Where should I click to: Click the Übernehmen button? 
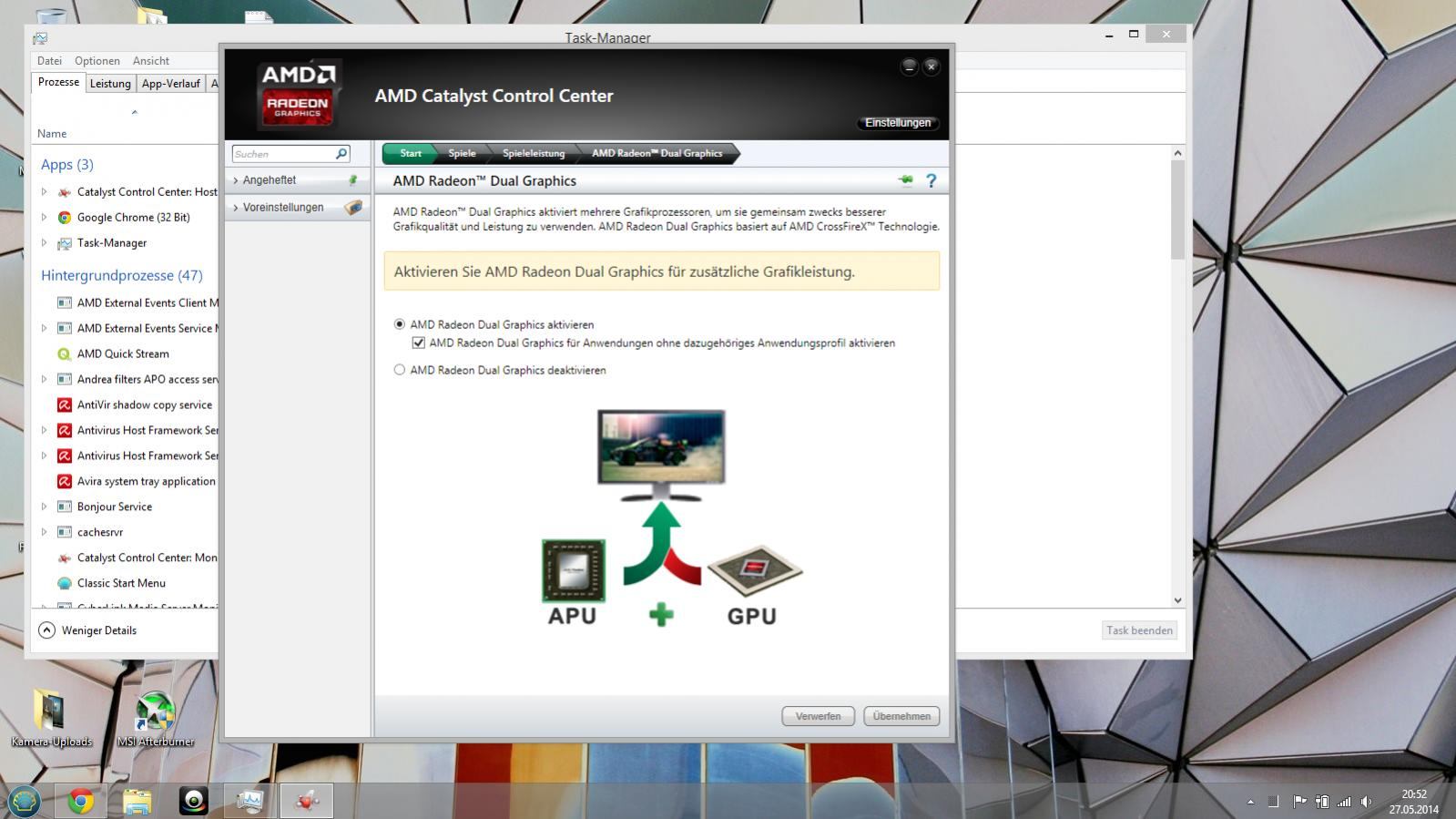point(901,716)
